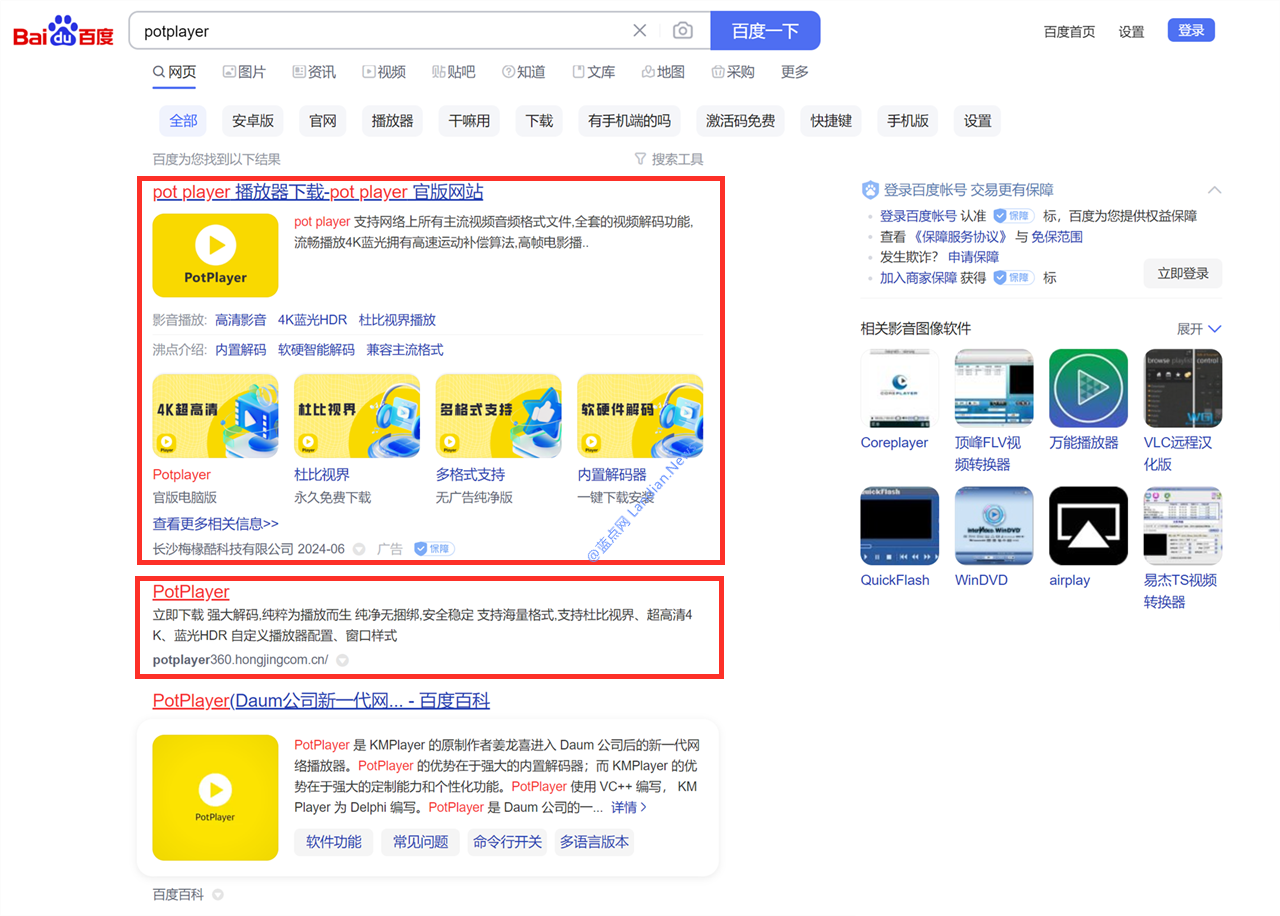Screen dimensions: 1280x916
Task: Focus the search input containing potplayer
Action: [x=380, y=31]
